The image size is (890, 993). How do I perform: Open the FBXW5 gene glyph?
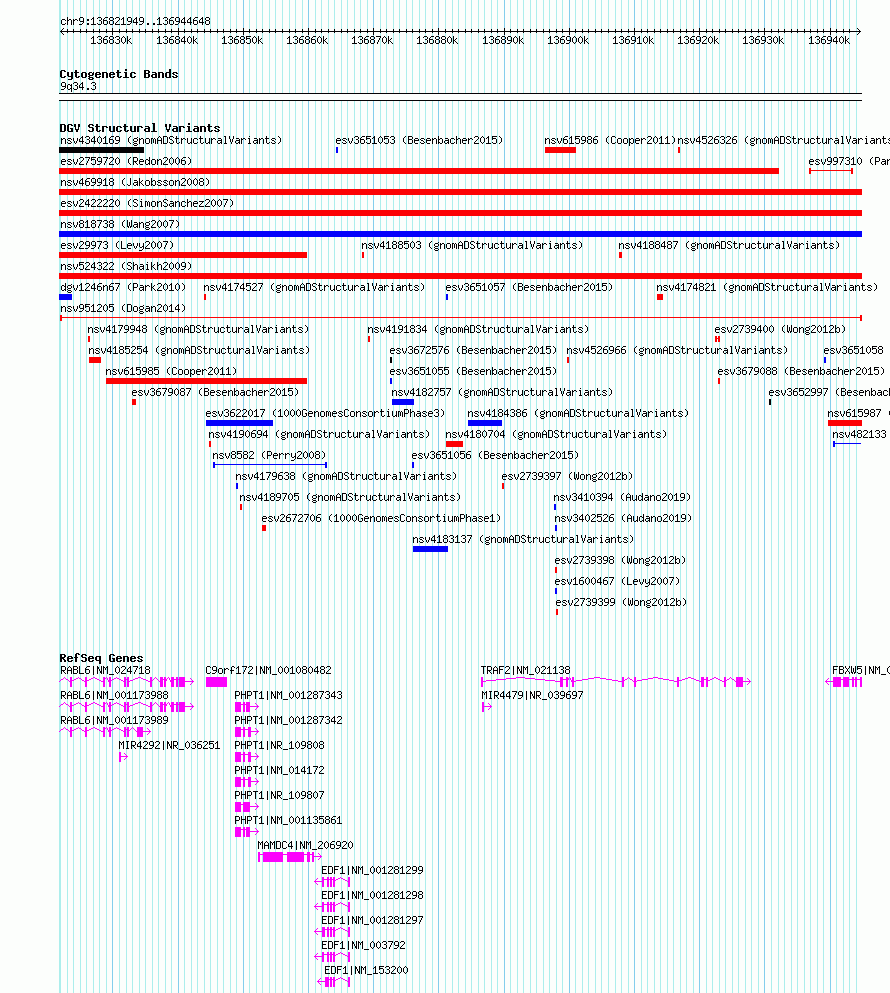click(x=844, y=682)
